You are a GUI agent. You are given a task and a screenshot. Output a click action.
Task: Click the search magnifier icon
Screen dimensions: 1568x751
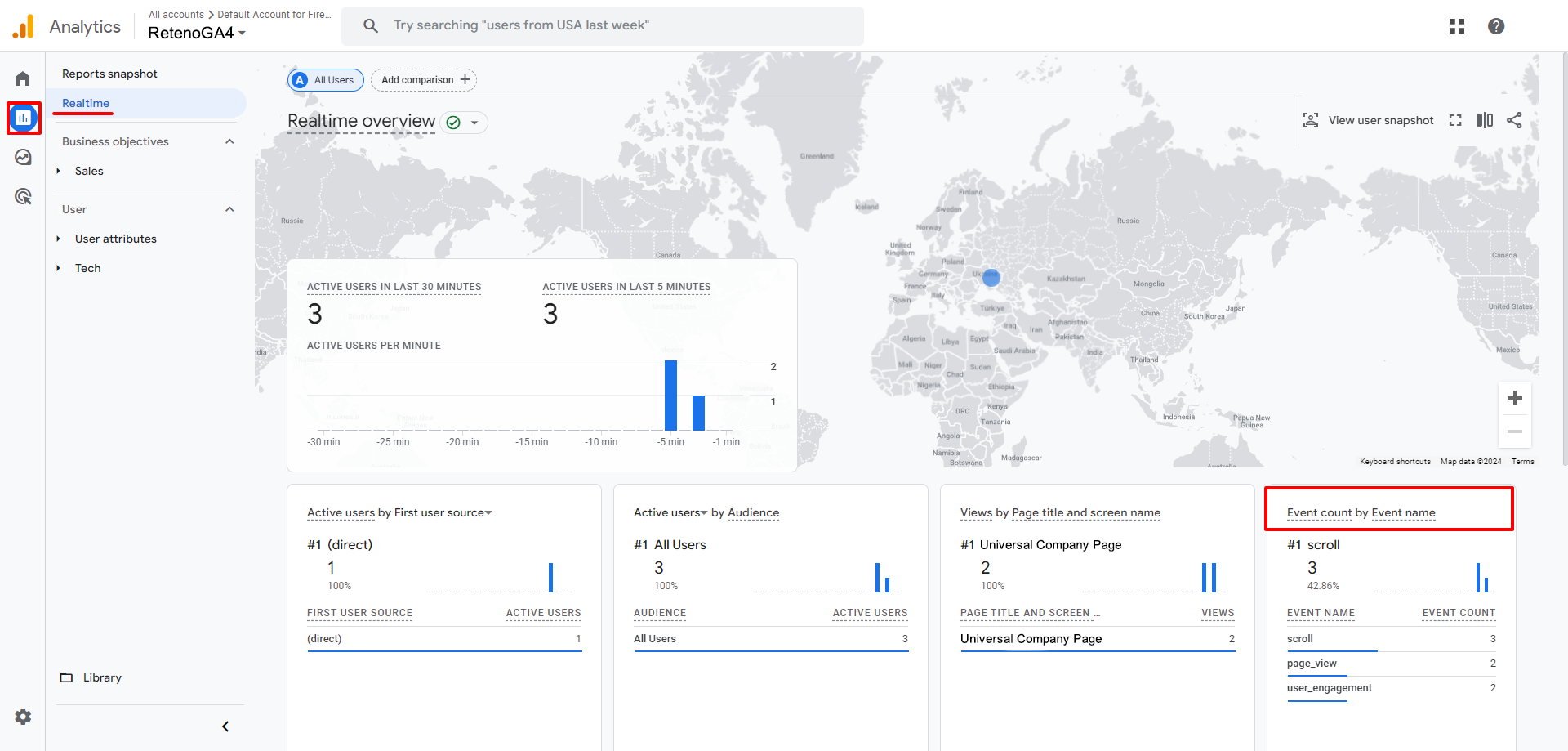point(371,26)
